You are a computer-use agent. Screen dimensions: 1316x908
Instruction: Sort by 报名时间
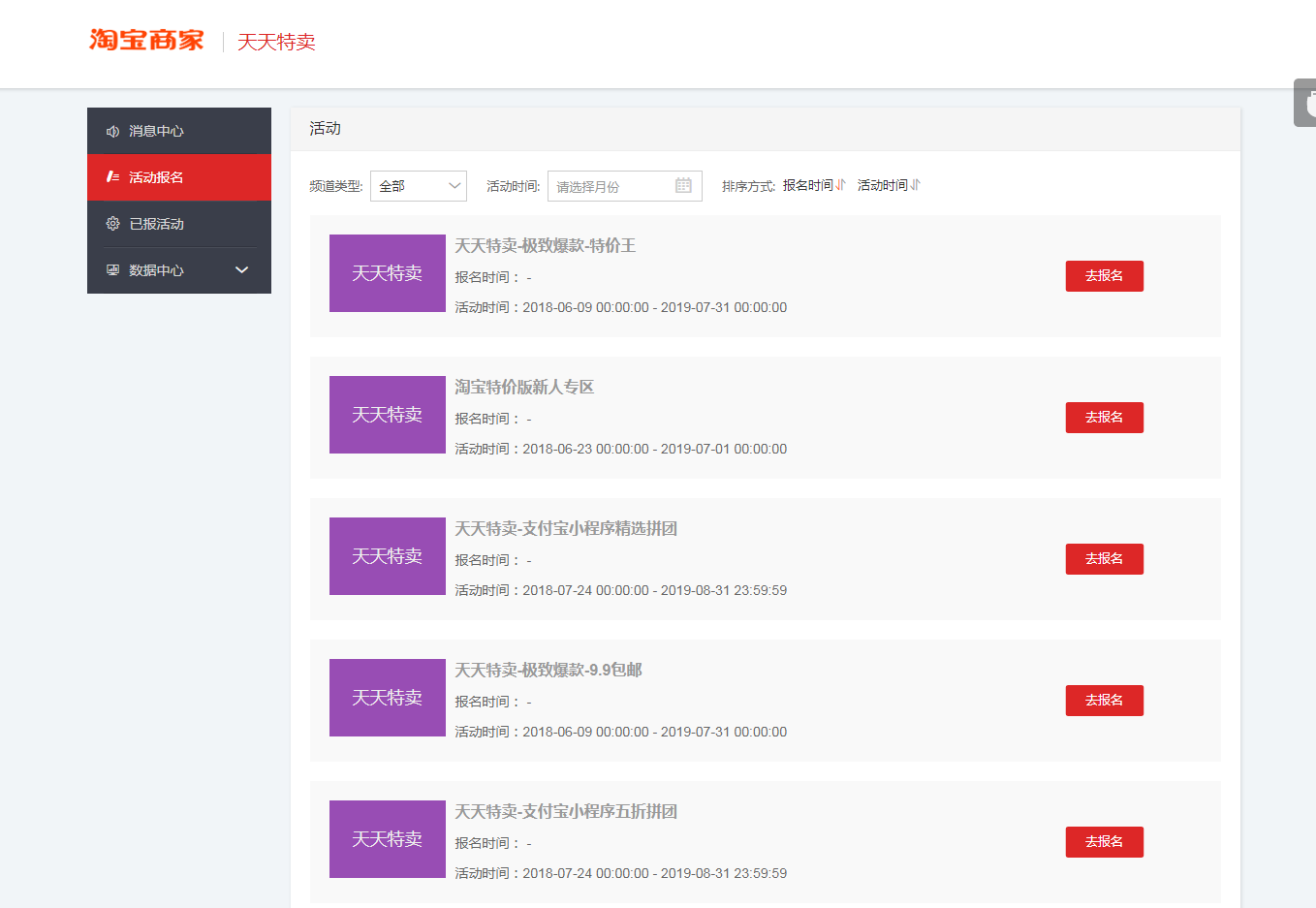(x=808, y=185)
